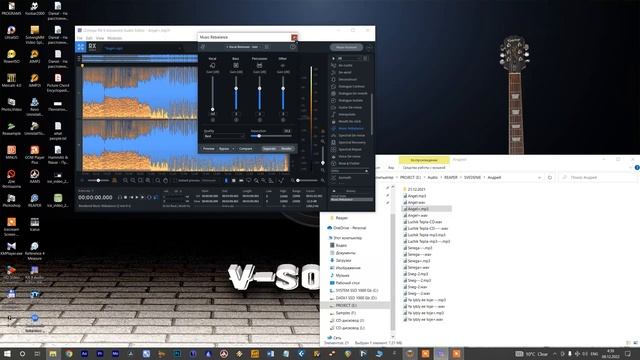Open the help icon in the Music Rebalance header
Screen dimensions: 640x360
[293, 47]
